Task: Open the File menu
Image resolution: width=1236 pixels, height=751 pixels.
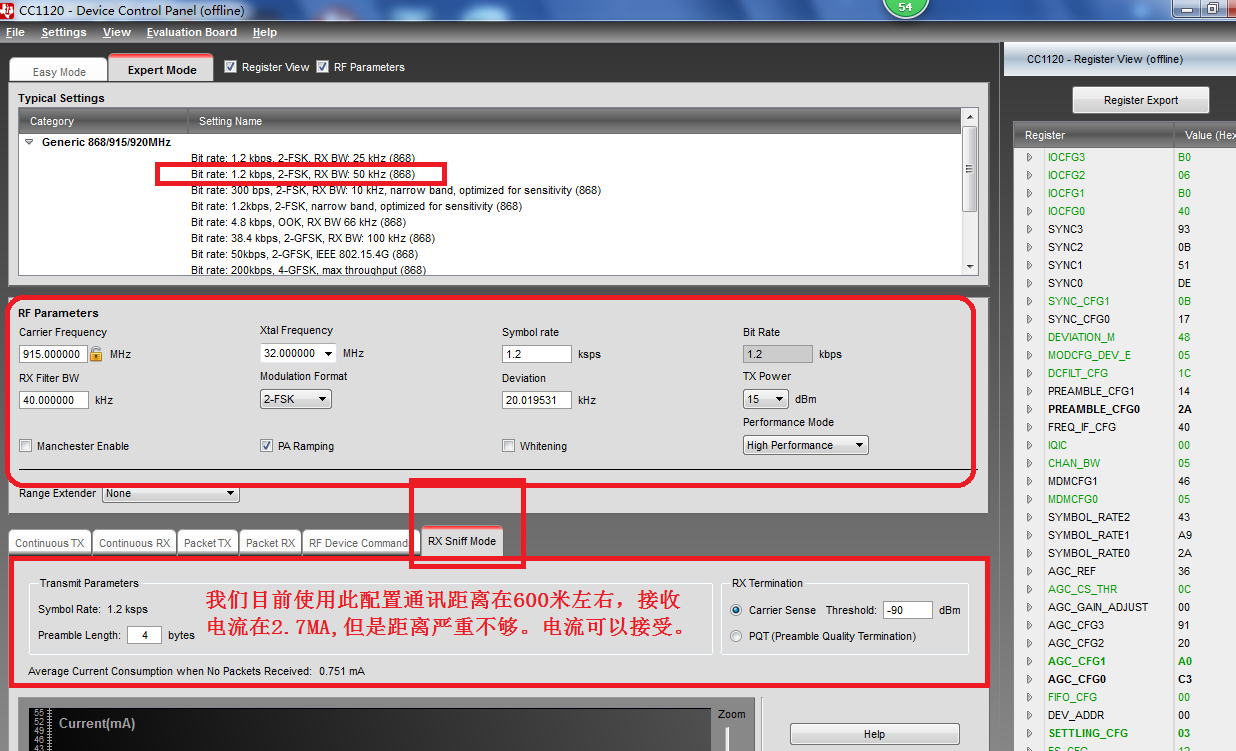Action: (15, 32)
